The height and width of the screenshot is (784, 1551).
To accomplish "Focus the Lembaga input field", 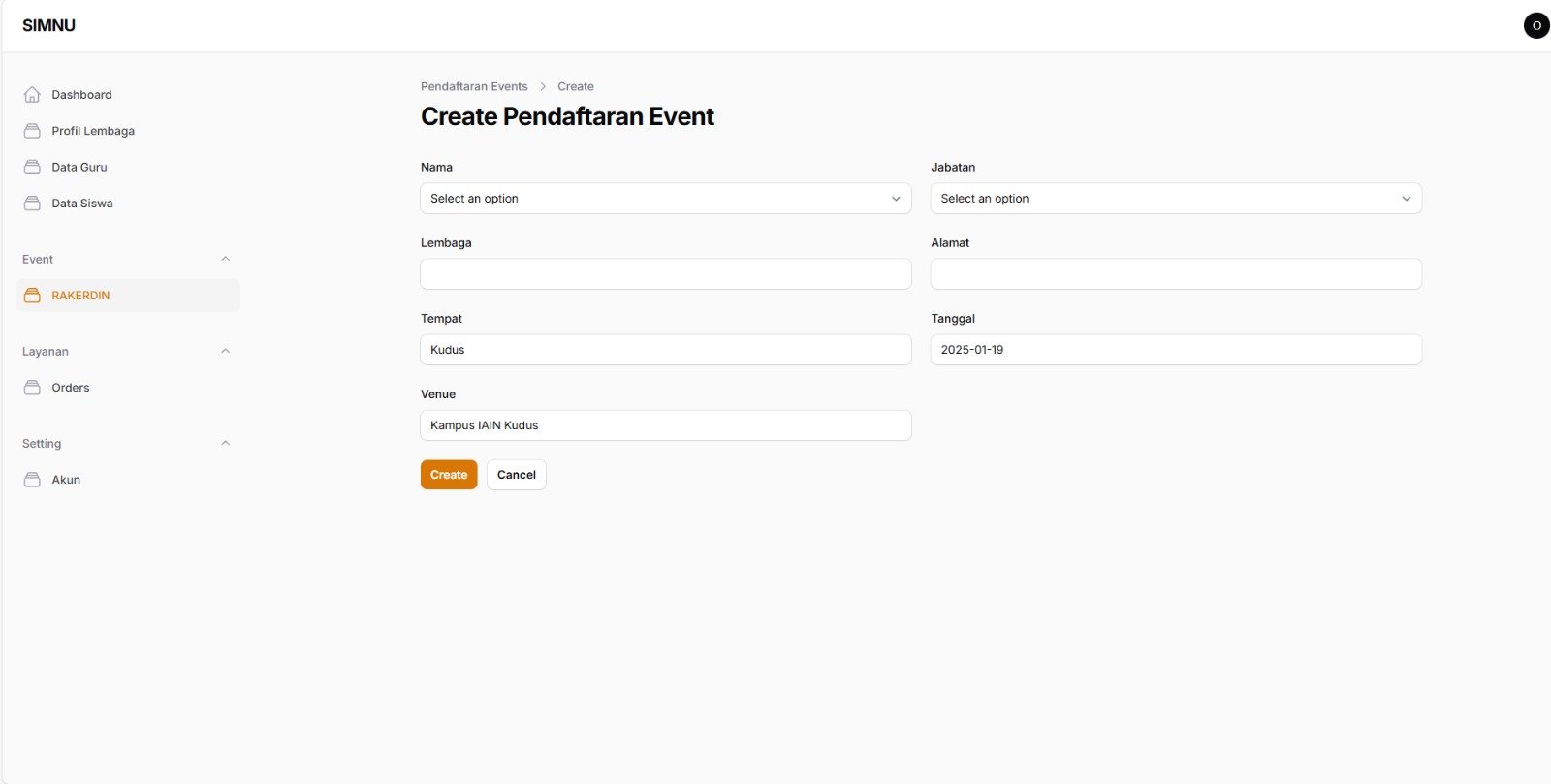I will pos(666,274).
